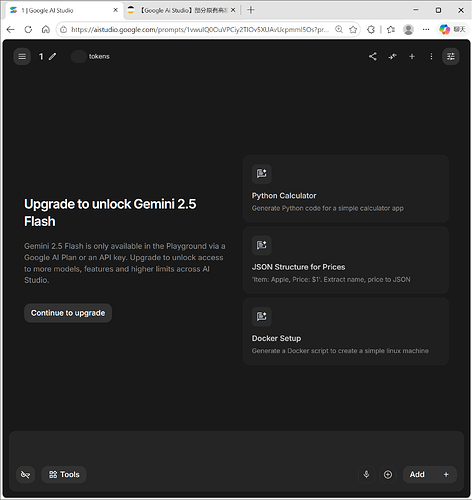Close the second browser tab
The height and width of the screenshot is (500, 472).
tap(233, 10)
